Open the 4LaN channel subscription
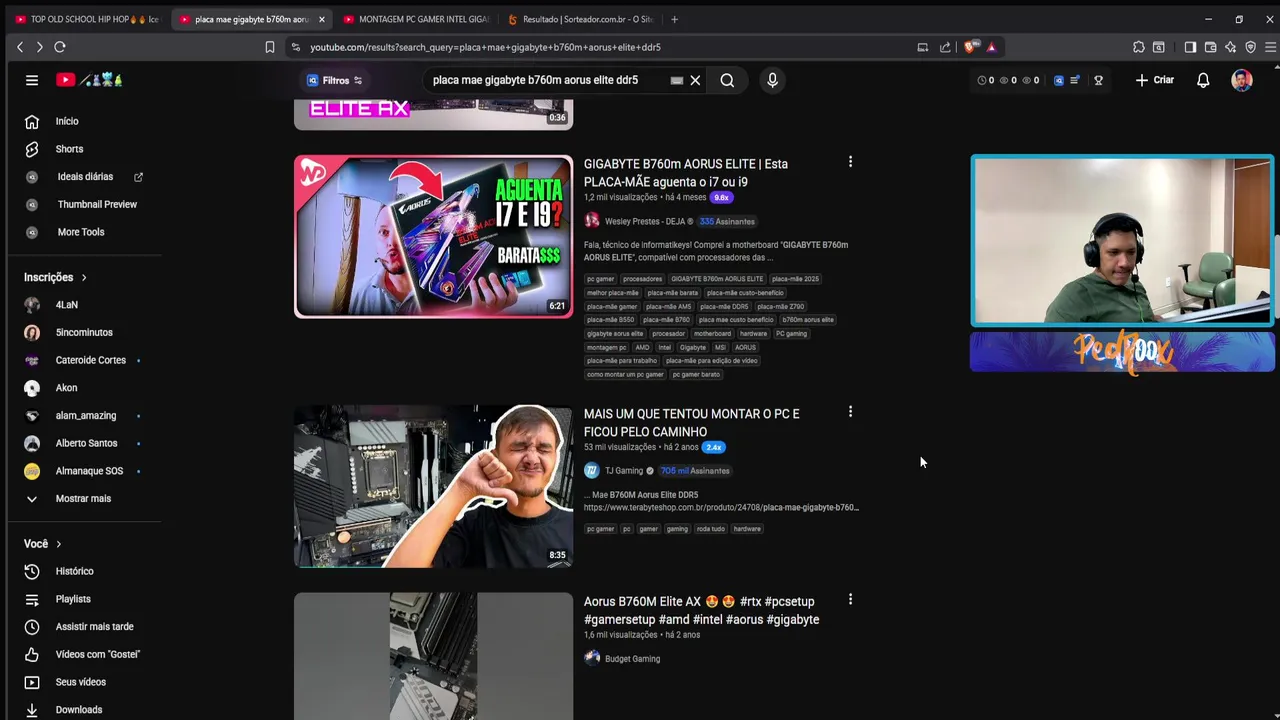1280x720 pixels. (x=66, y=305)
